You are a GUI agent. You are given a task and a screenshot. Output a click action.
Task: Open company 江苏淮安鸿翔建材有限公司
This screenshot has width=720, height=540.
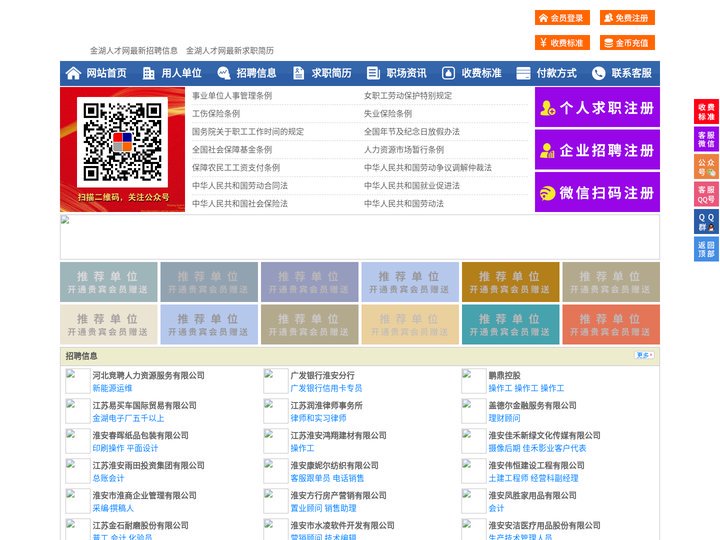pos(338,435)
